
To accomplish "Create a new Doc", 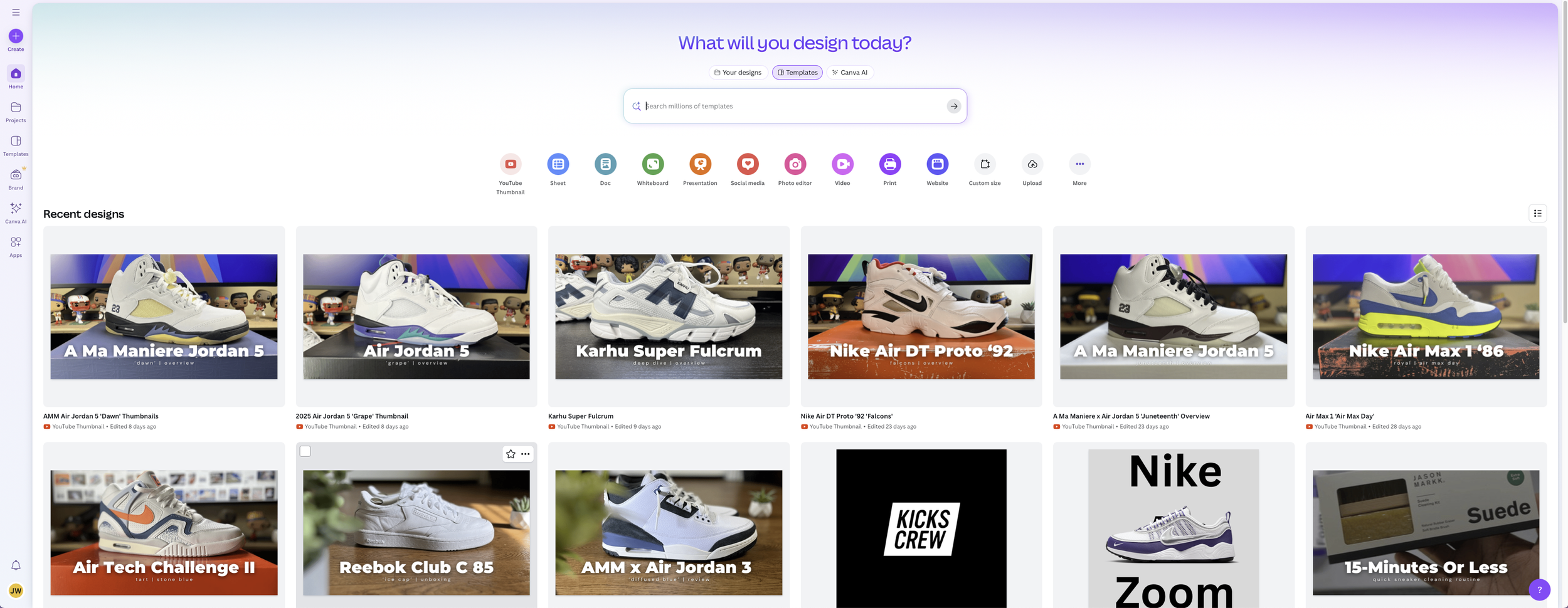I will pos(605,164).
